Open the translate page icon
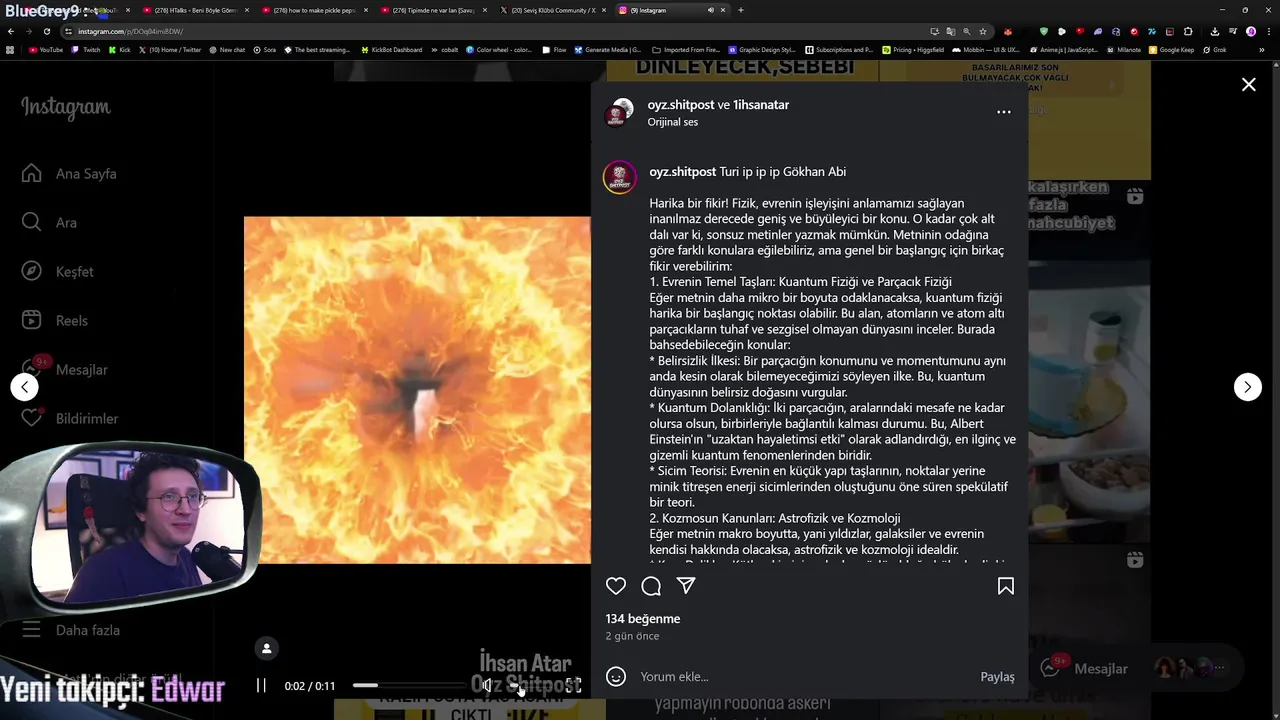This screenshot has width=1280, height=720. coord(950,31)
